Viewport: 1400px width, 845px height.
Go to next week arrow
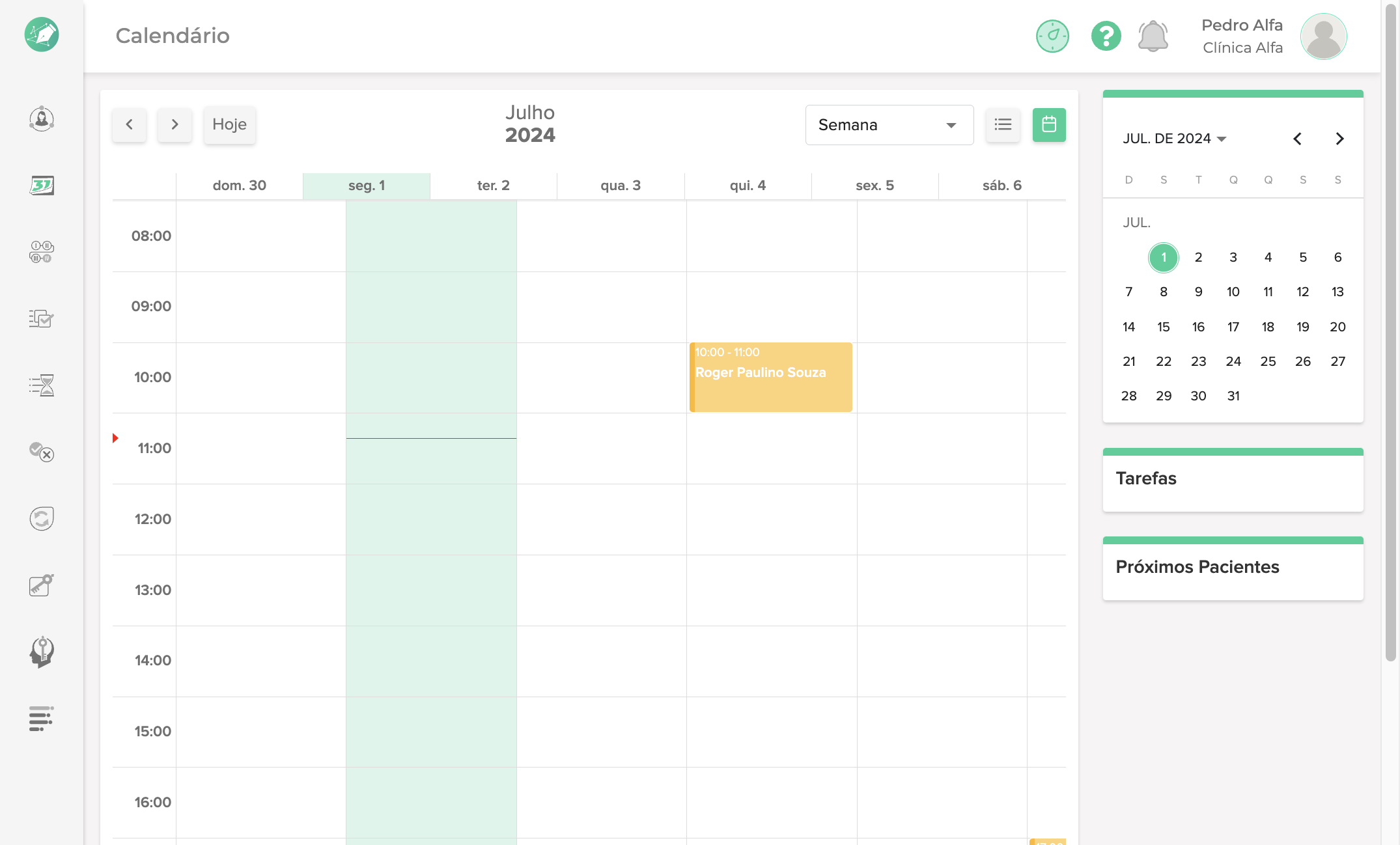(175, 124)
